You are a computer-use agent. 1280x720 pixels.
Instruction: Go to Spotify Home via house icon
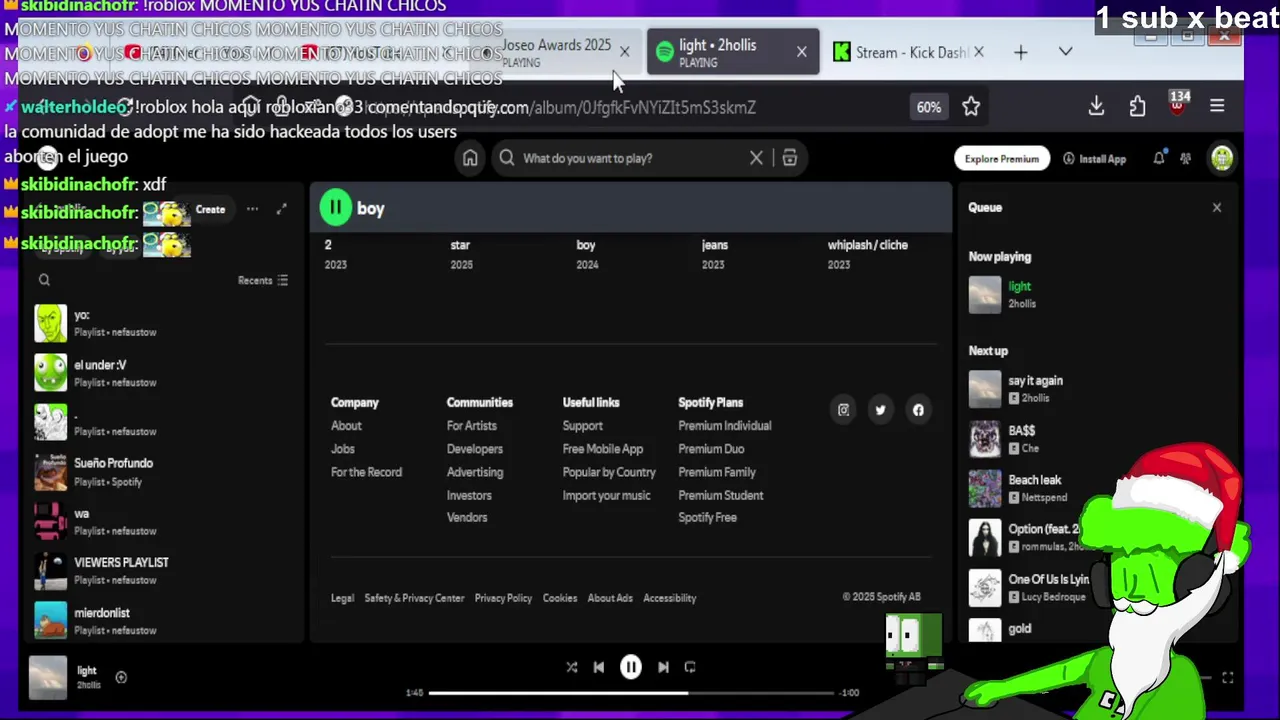click(470, 158)
